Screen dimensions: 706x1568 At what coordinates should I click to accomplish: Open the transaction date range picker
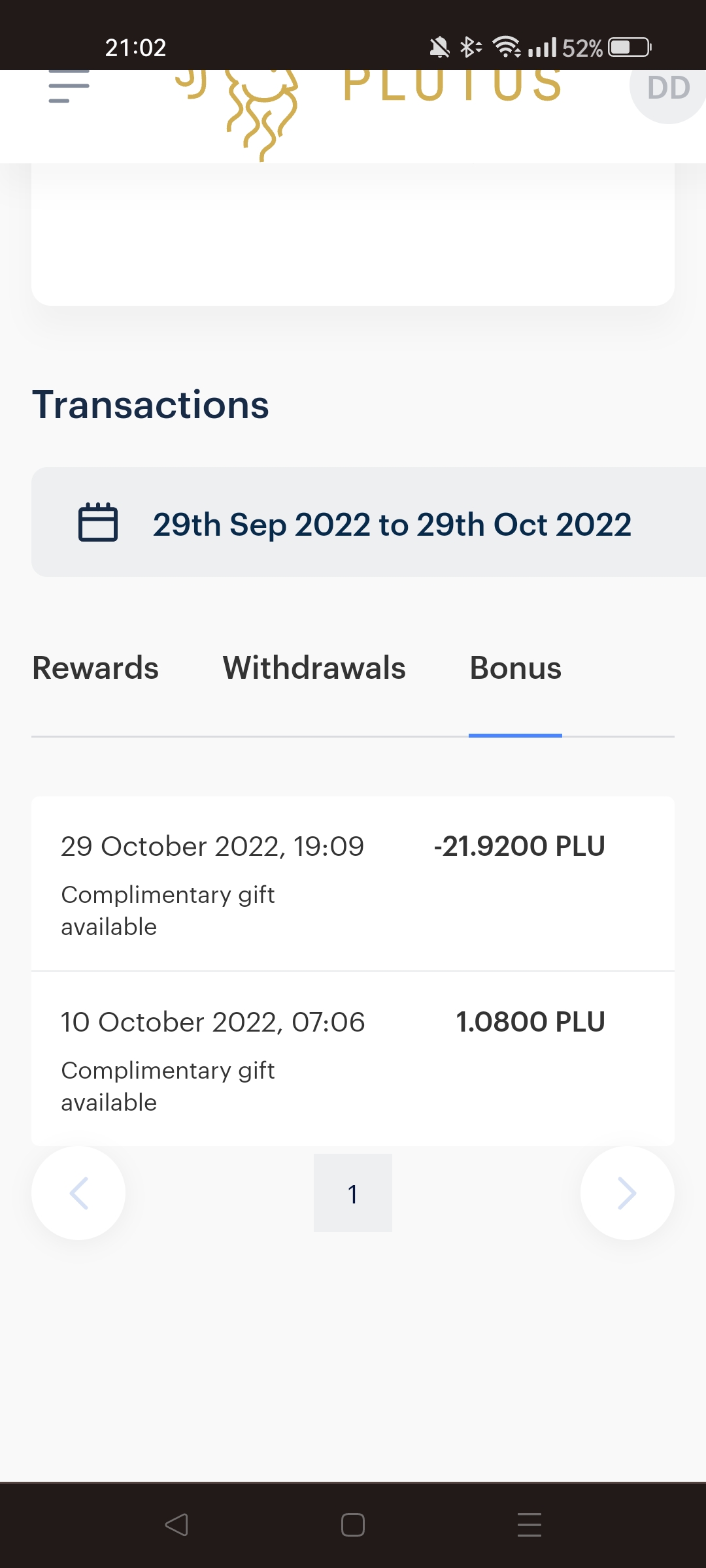coord(391,524)
